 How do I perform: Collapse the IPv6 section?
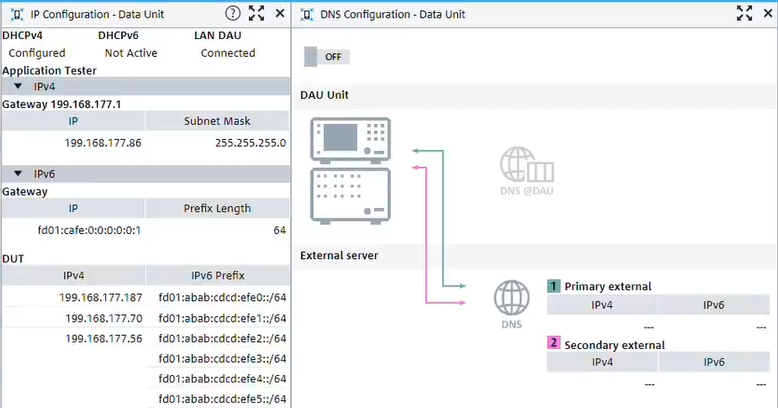pos(18,174)
